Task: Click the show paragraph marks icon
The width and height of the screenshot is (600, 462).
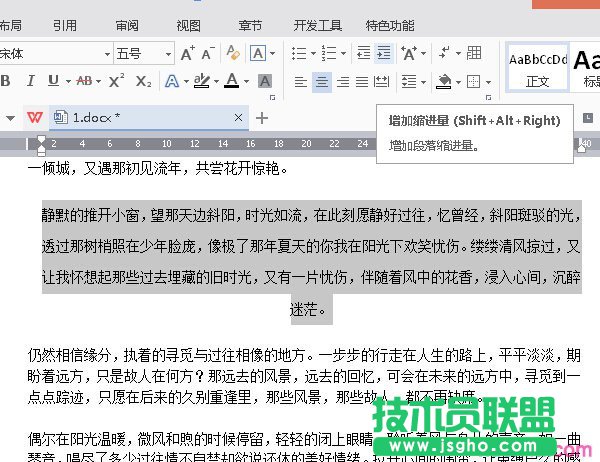Action: pos(444,52)
